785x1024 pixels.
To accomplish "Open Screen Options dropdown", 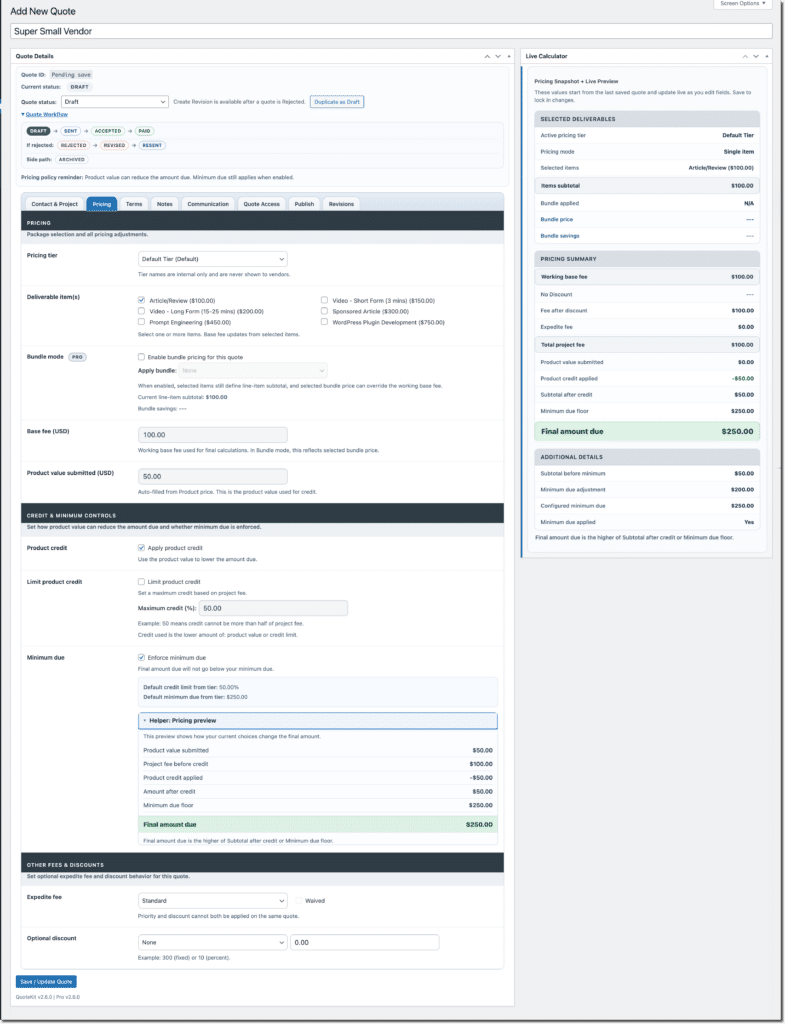I will (743, 4).
